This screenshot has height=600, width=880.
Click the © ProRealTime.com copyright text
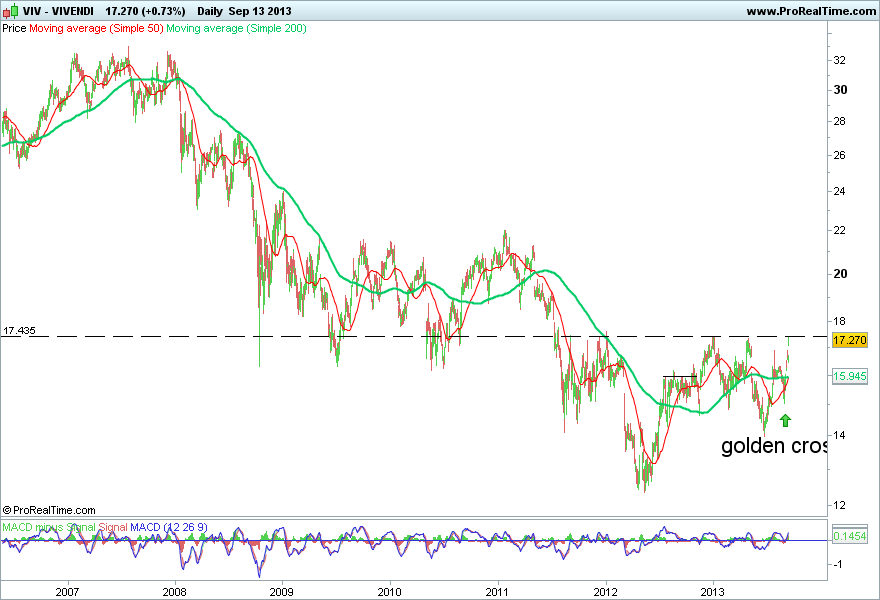pyautogui.click(x=49, y=510)
